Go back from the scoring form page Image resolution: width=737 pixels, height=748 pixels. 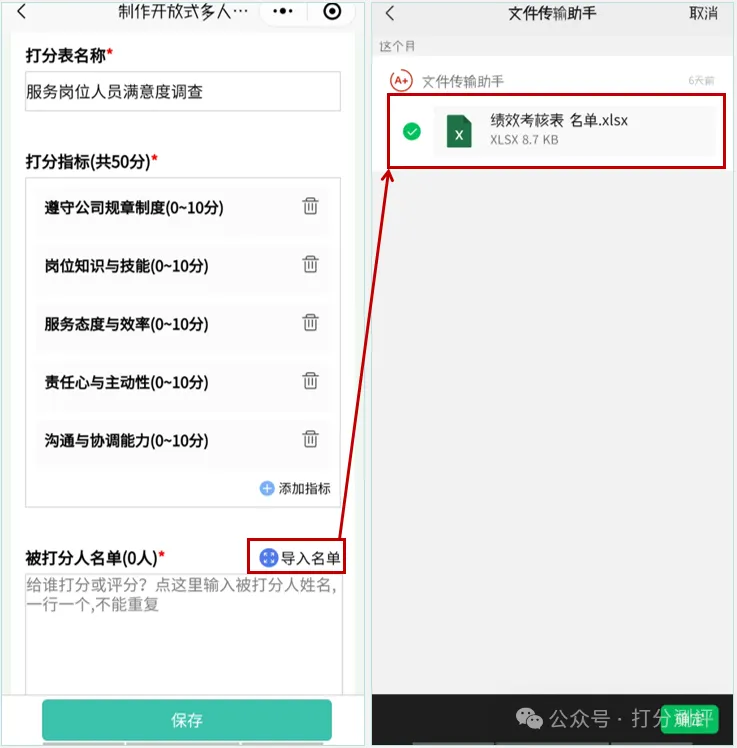[21, 11]
